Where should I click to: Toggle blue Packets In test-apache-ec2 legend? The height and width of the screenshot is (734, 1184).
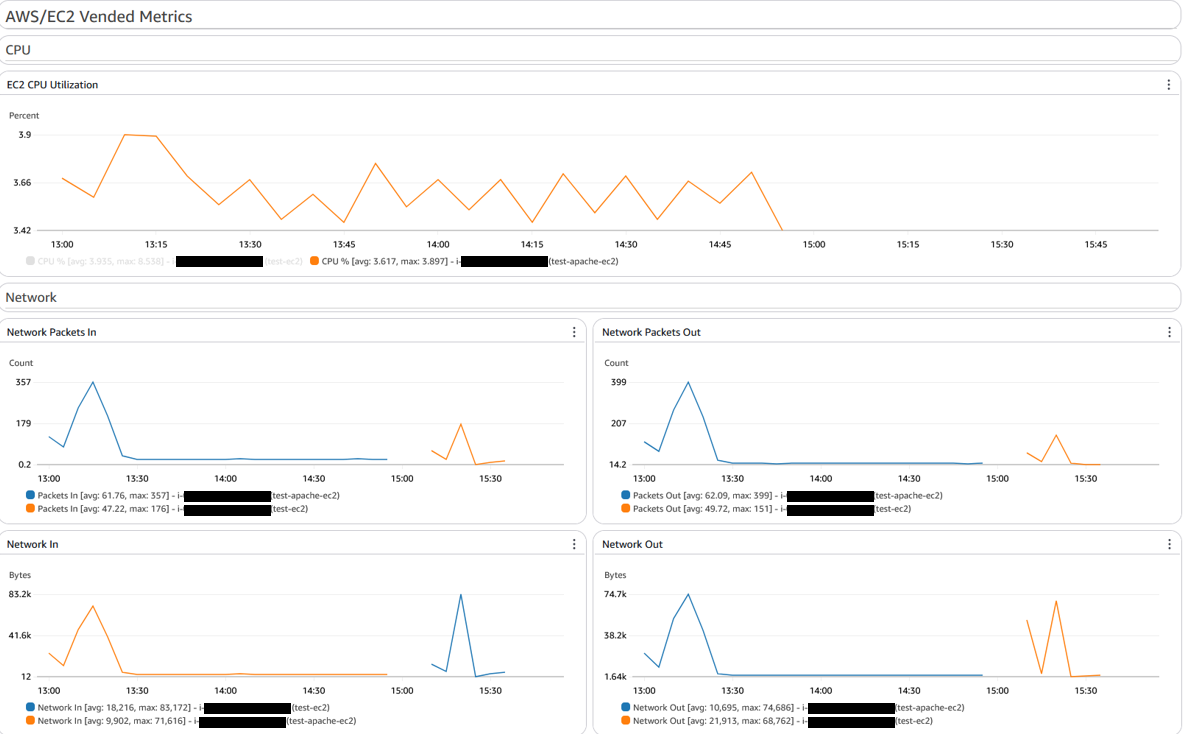(x=30, y=495)
